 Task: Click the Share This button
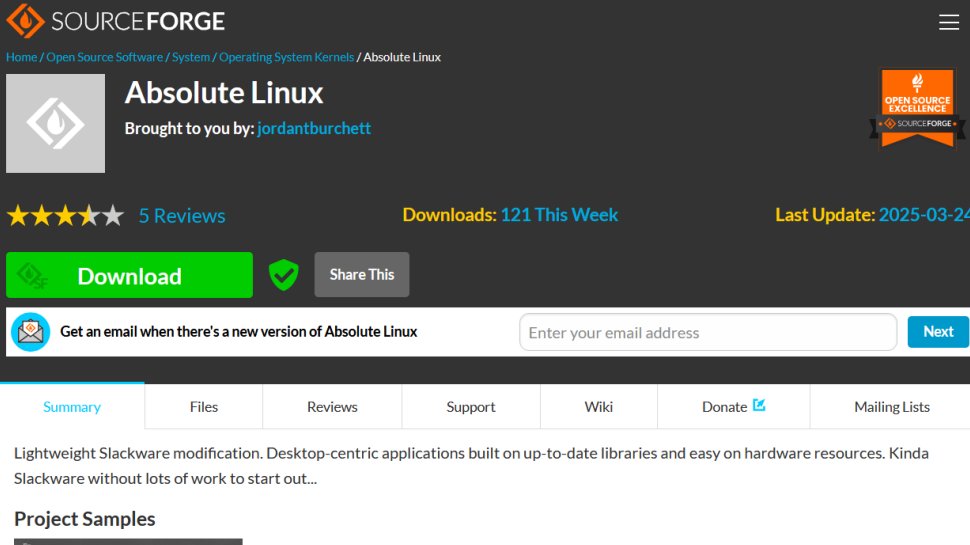click(x=362, y=275)
